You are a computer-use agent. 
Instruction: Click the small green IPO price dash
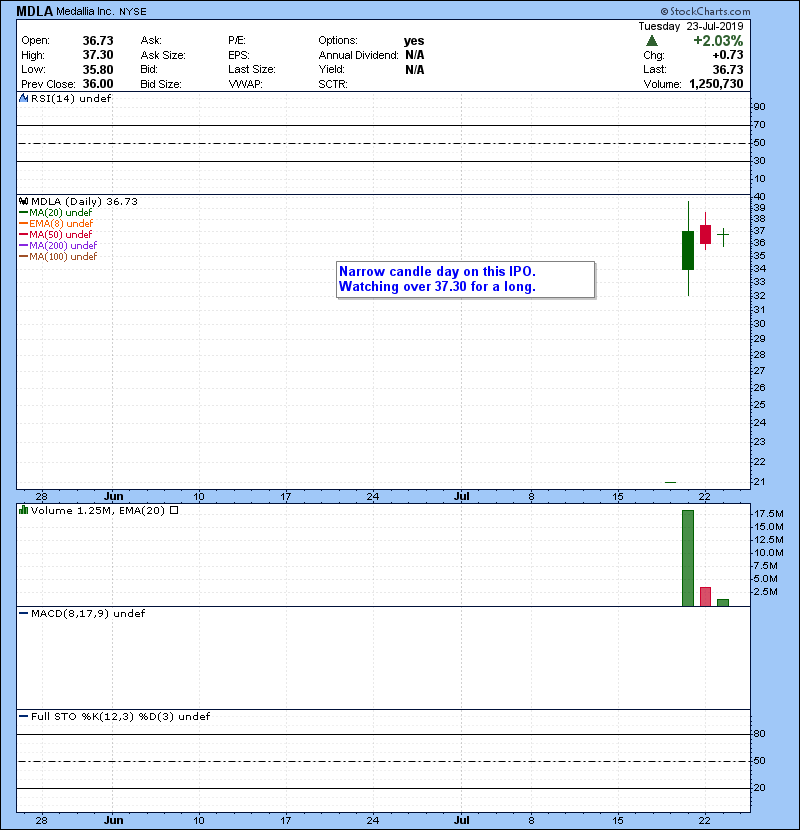(x=670, y=482)
